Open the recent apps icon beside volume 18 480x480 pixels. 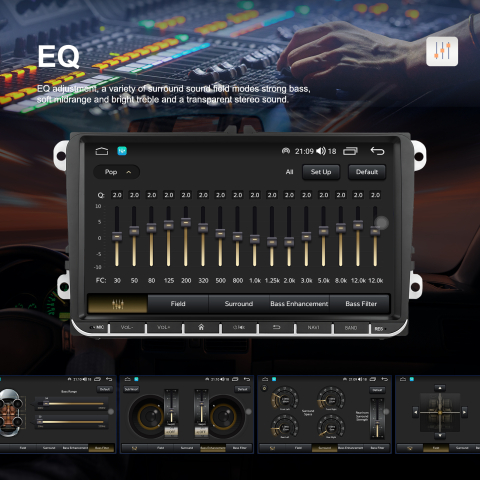click(350, 151)
